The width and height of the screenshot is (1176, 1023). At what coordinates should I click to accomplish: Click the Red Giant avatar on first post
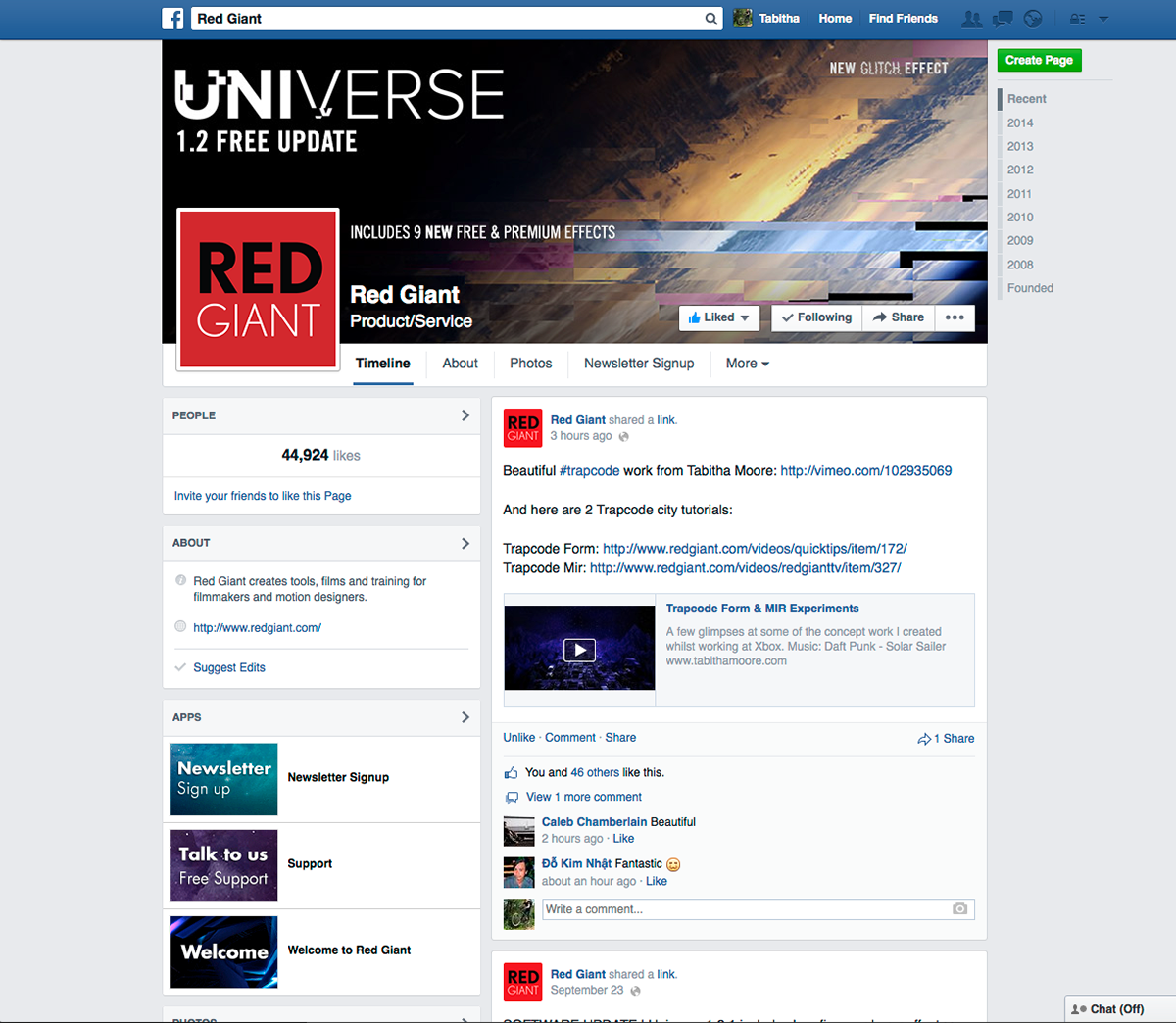522,428
